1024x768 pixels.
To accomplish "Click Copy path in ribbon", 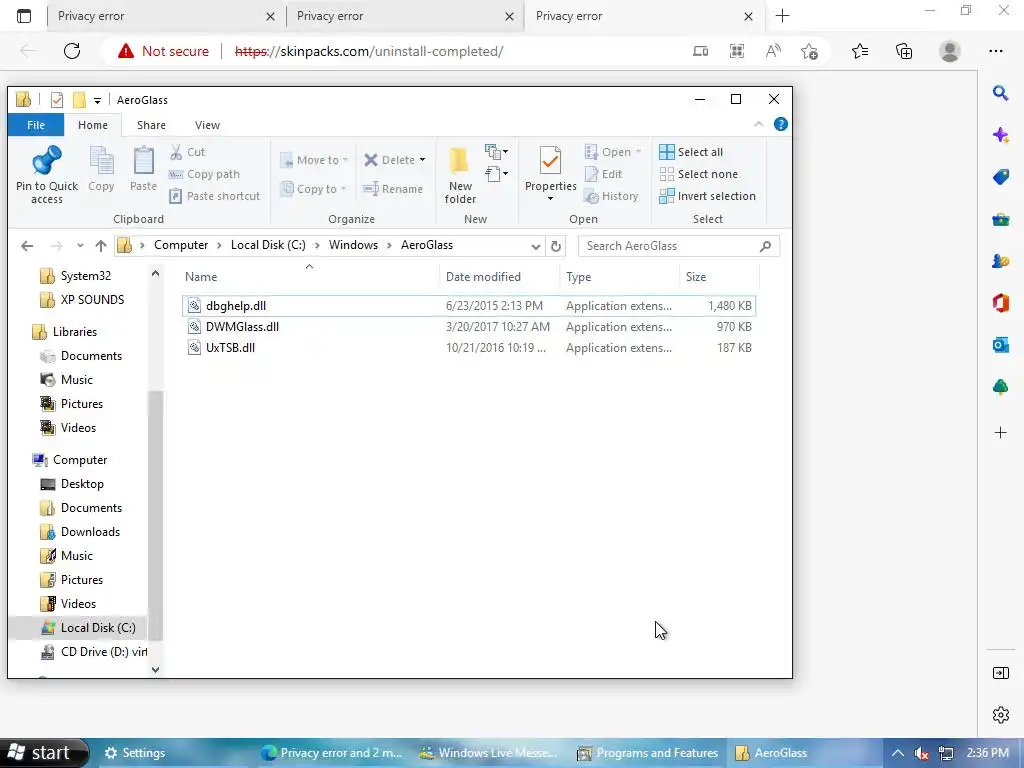I will (204, 174).
